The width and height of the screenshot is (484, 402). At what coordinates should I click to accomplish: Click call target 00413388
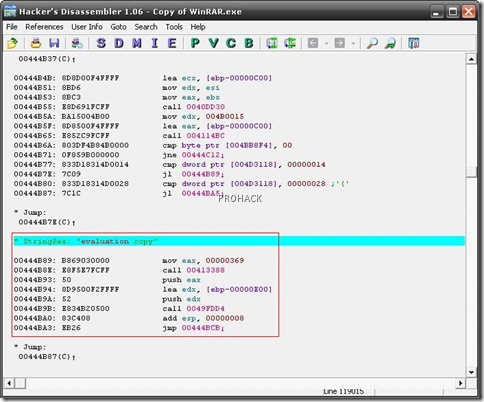[205, 270]
